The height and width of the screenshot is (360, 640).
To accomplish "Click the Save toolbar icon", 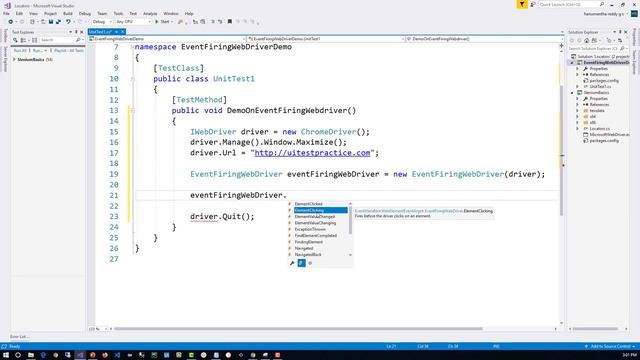I will (51, 22).
